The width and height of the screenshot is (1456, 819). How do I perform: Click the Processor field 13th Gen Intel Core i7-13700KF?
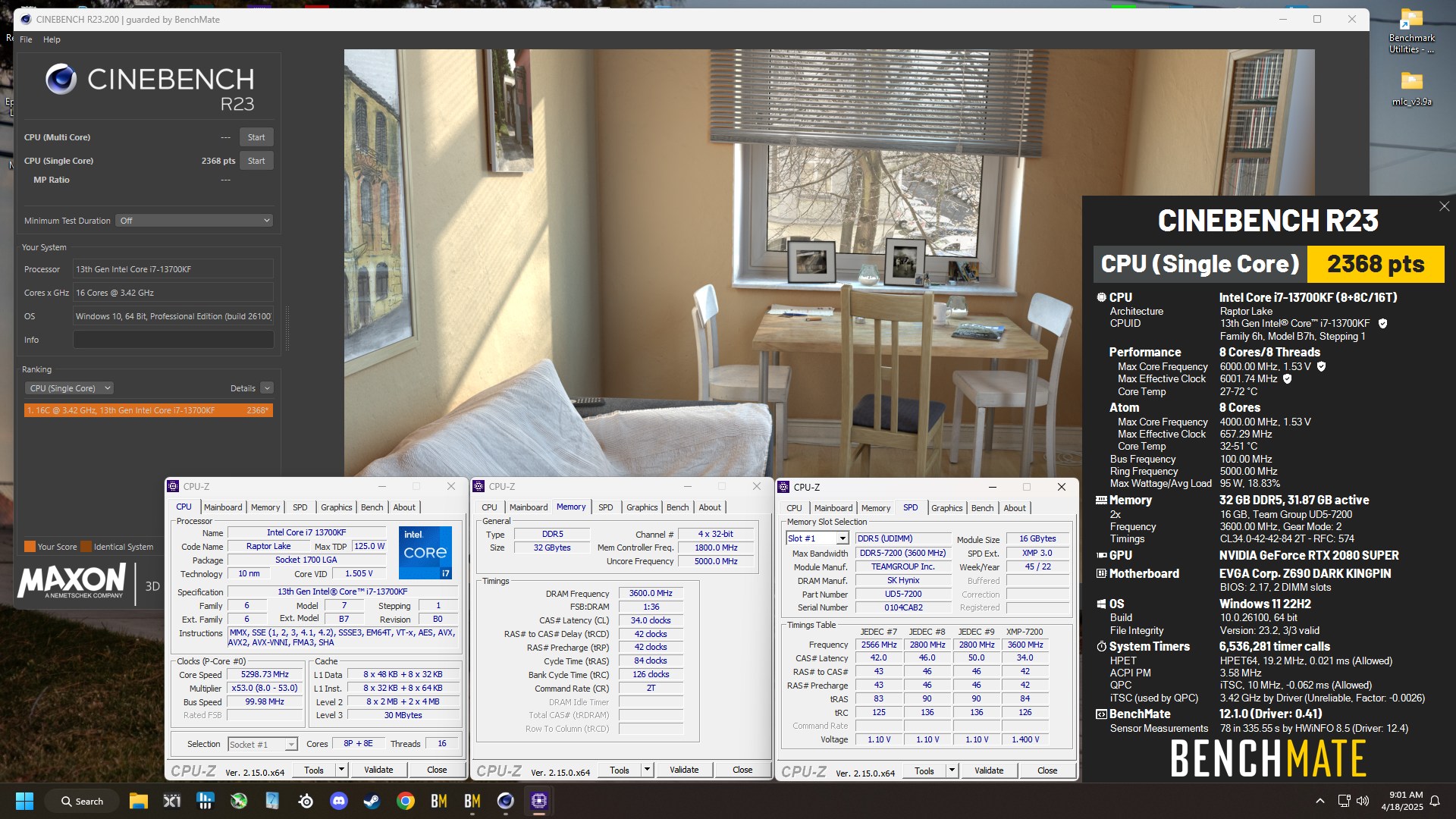click(x=173, y=269)
